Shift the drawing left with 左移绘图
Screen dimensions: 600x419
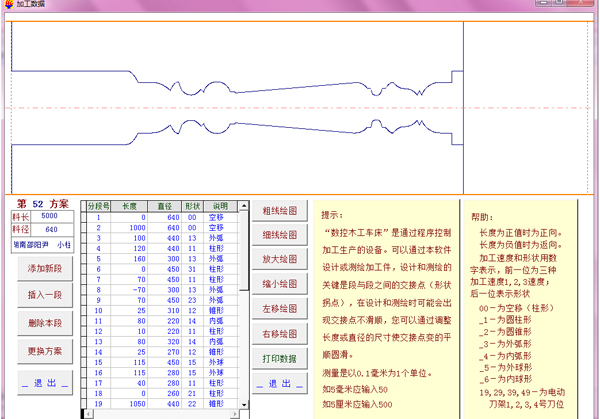280,309
